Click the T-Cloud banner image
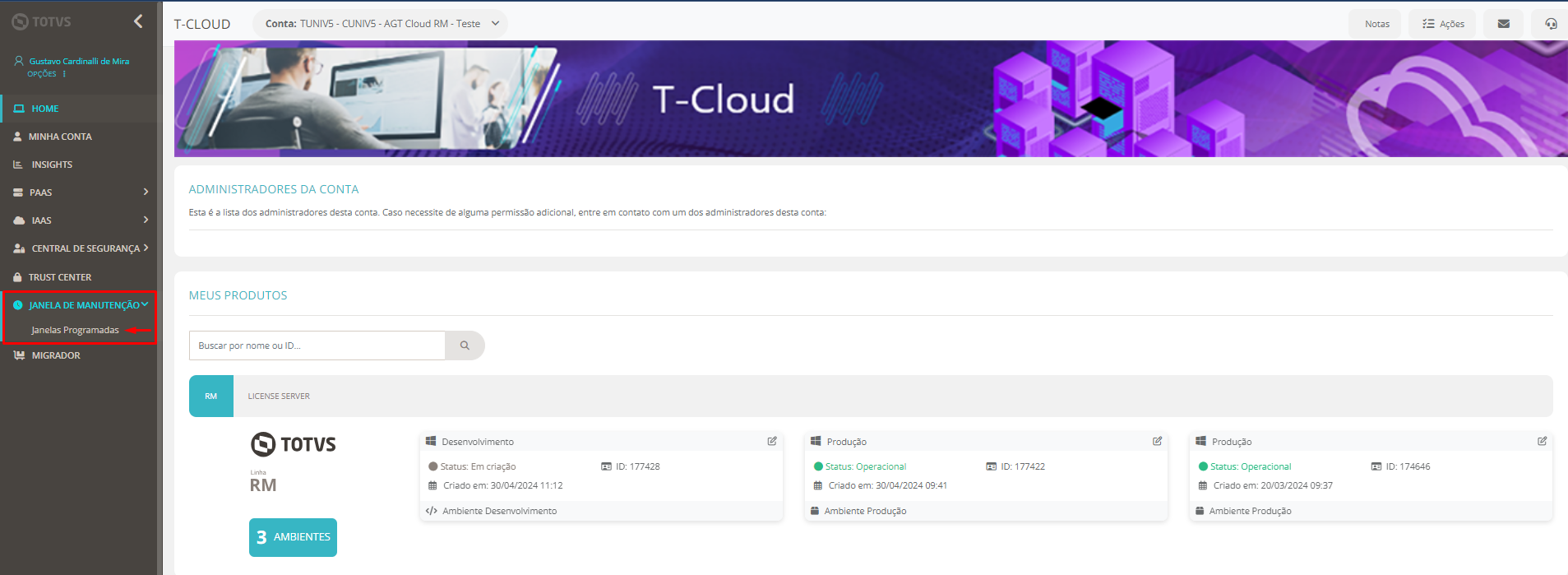The height and width of the screenshot is (575, 1568). tap(871, 99)
